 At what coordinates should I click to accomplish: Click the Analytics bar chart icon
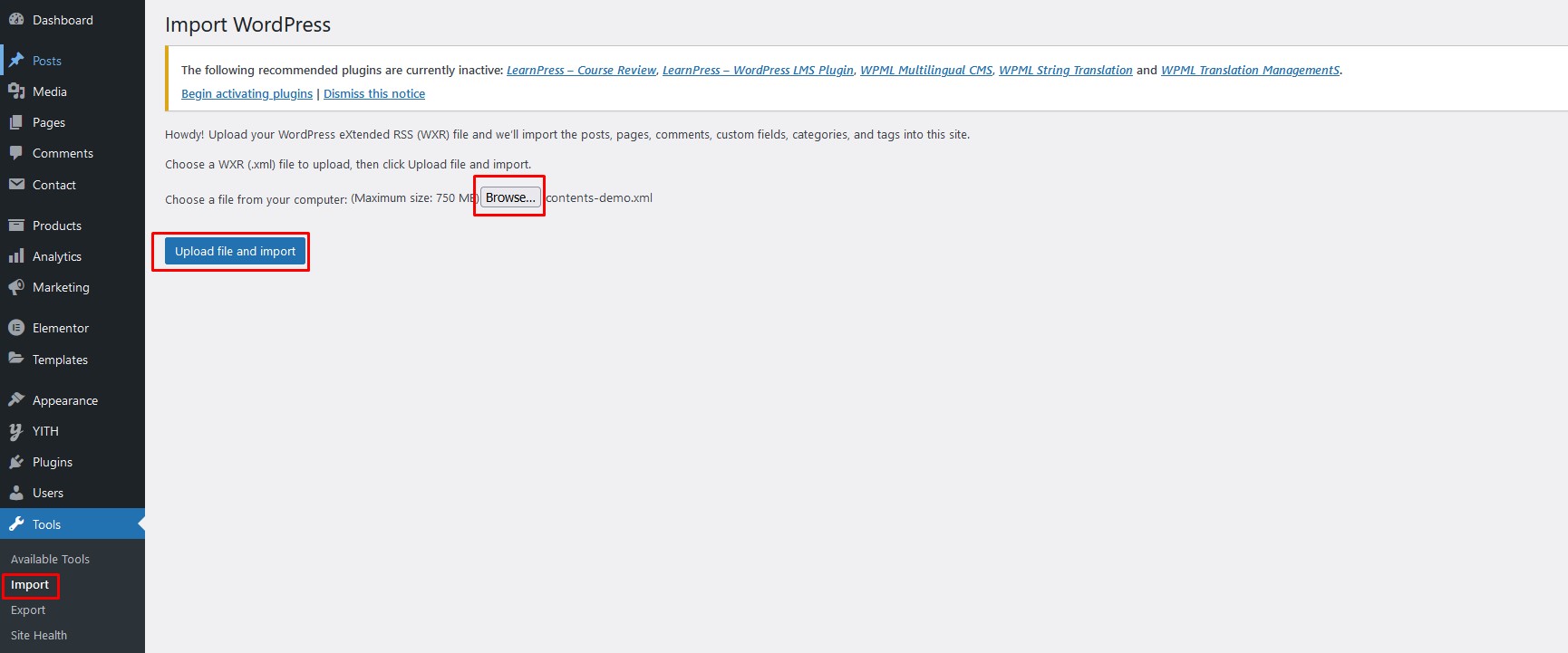[16, 256]
